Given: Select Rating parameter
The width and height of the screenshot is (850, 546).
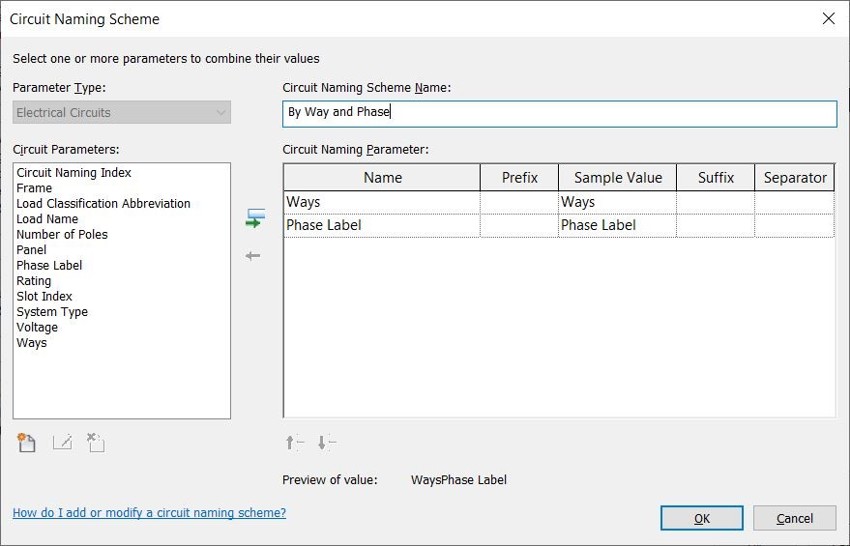Looking at the screenshot, I should (x=34, y=281).
